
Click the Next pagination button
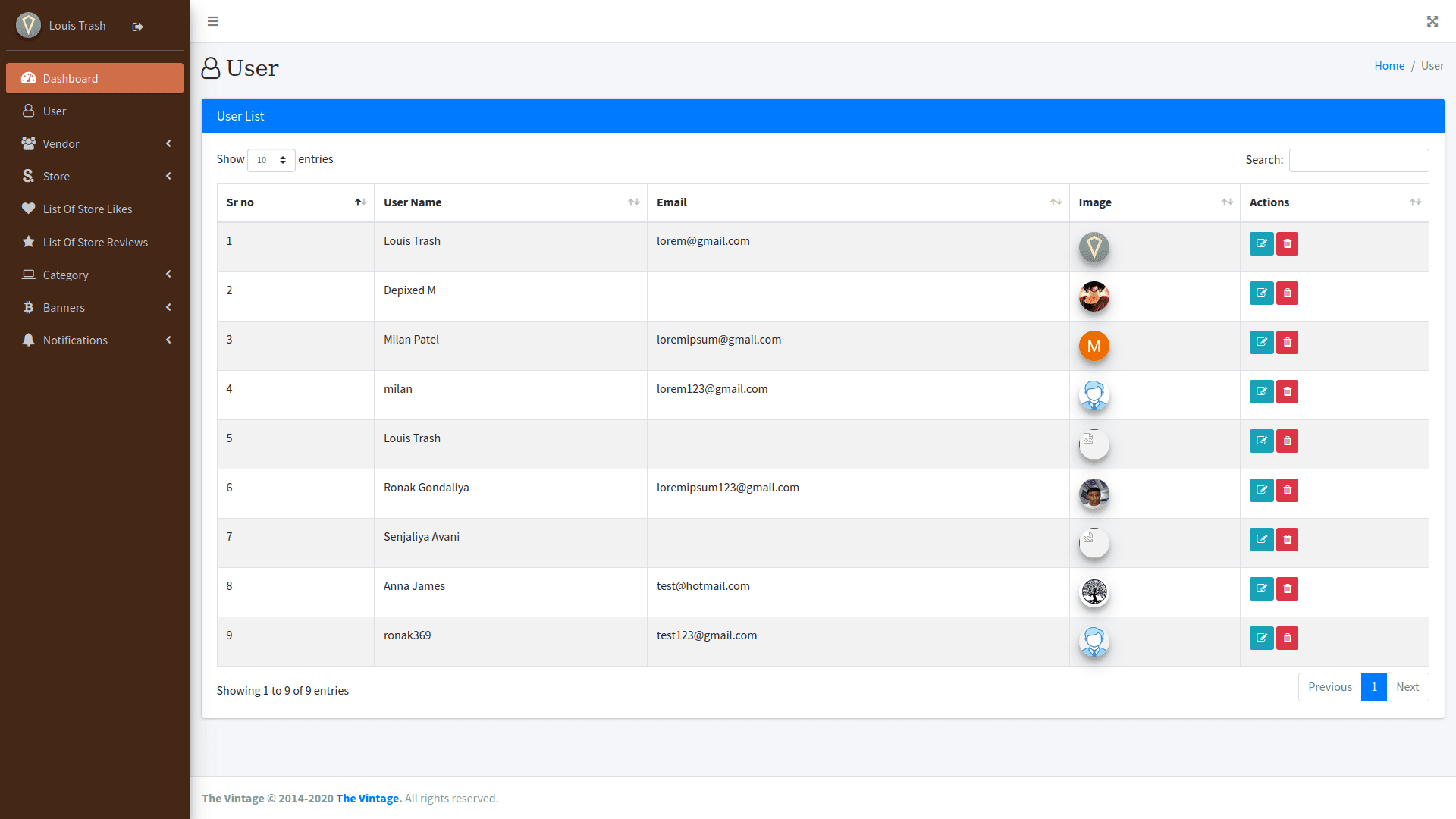1407,687
